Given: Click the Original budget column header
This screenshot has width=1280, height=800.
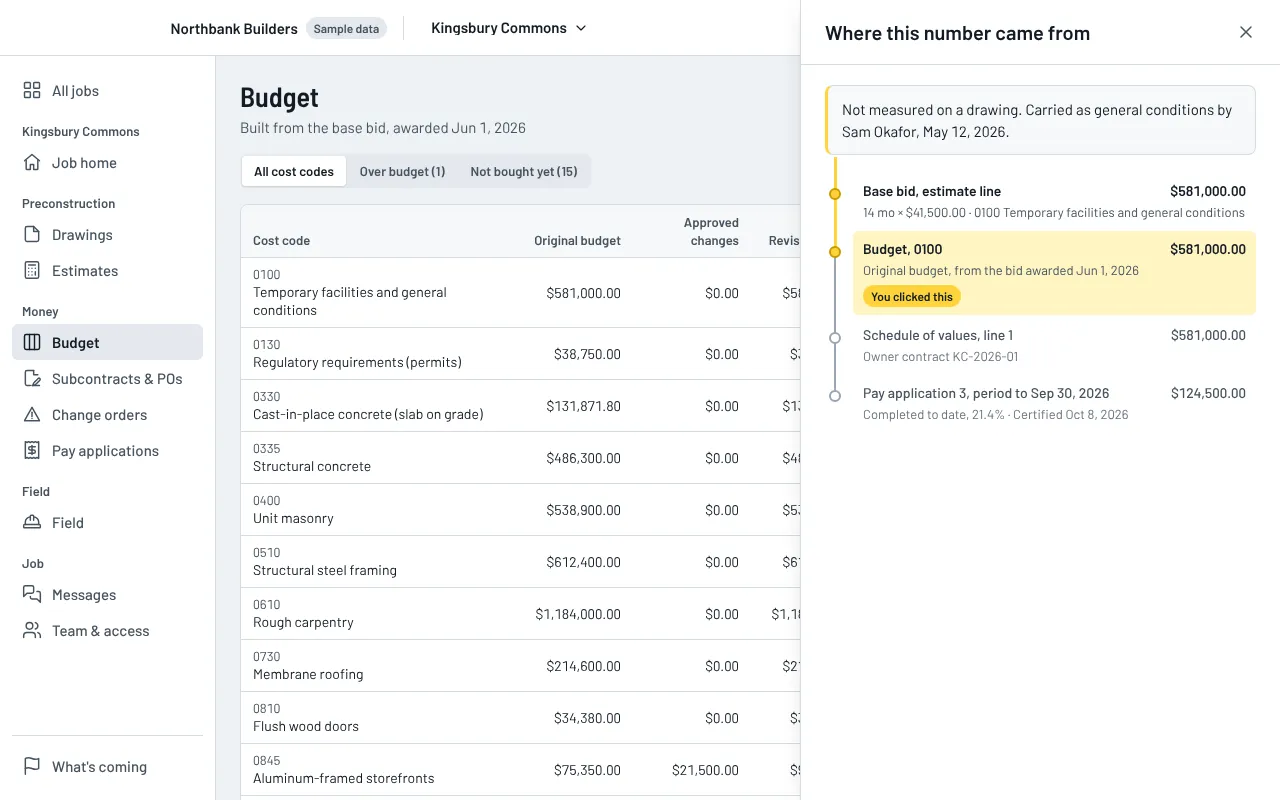Looking at the screenshot, I should [577, 241].
